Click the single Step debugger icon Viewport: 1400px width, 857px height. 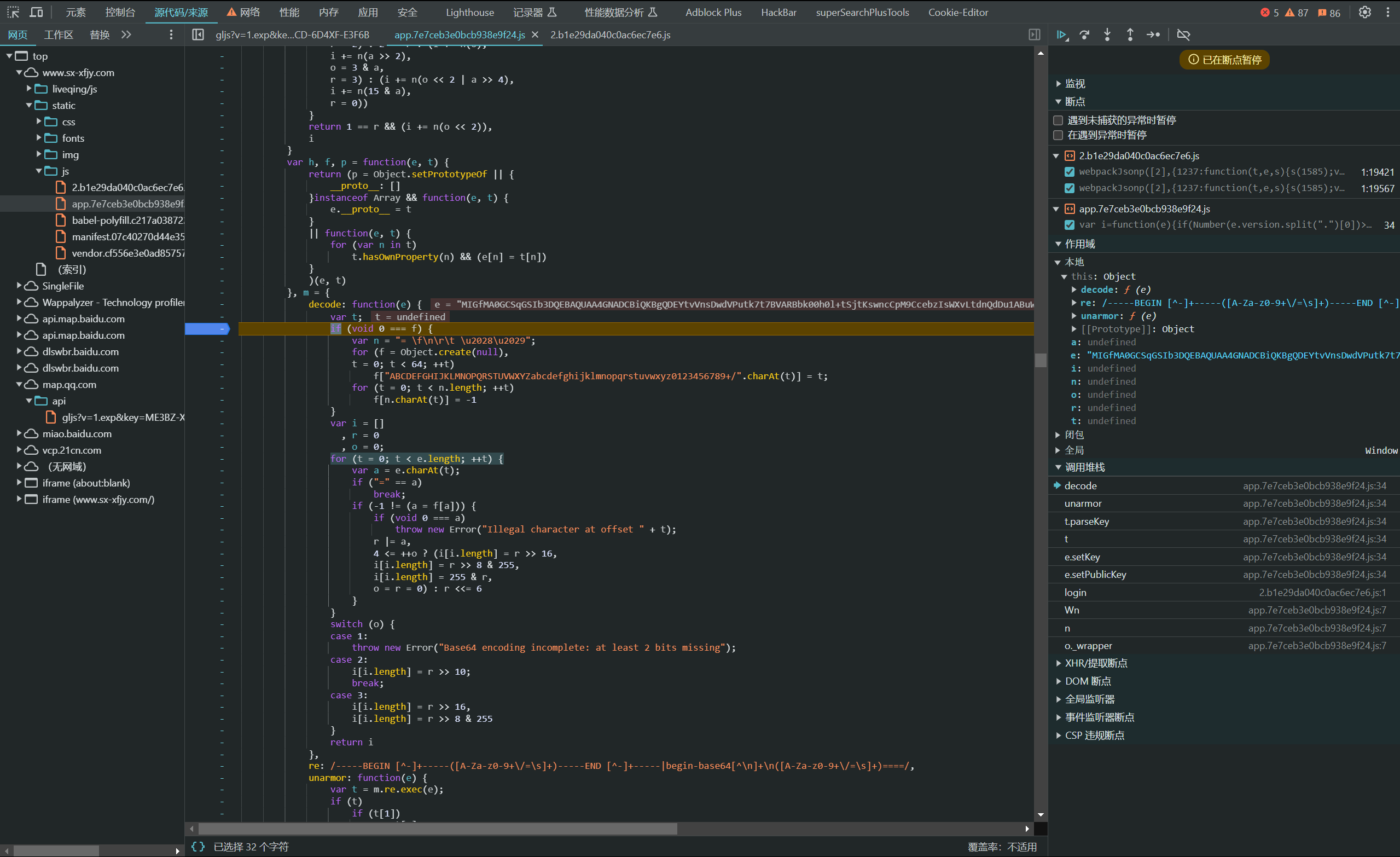tap(1153, 34)
